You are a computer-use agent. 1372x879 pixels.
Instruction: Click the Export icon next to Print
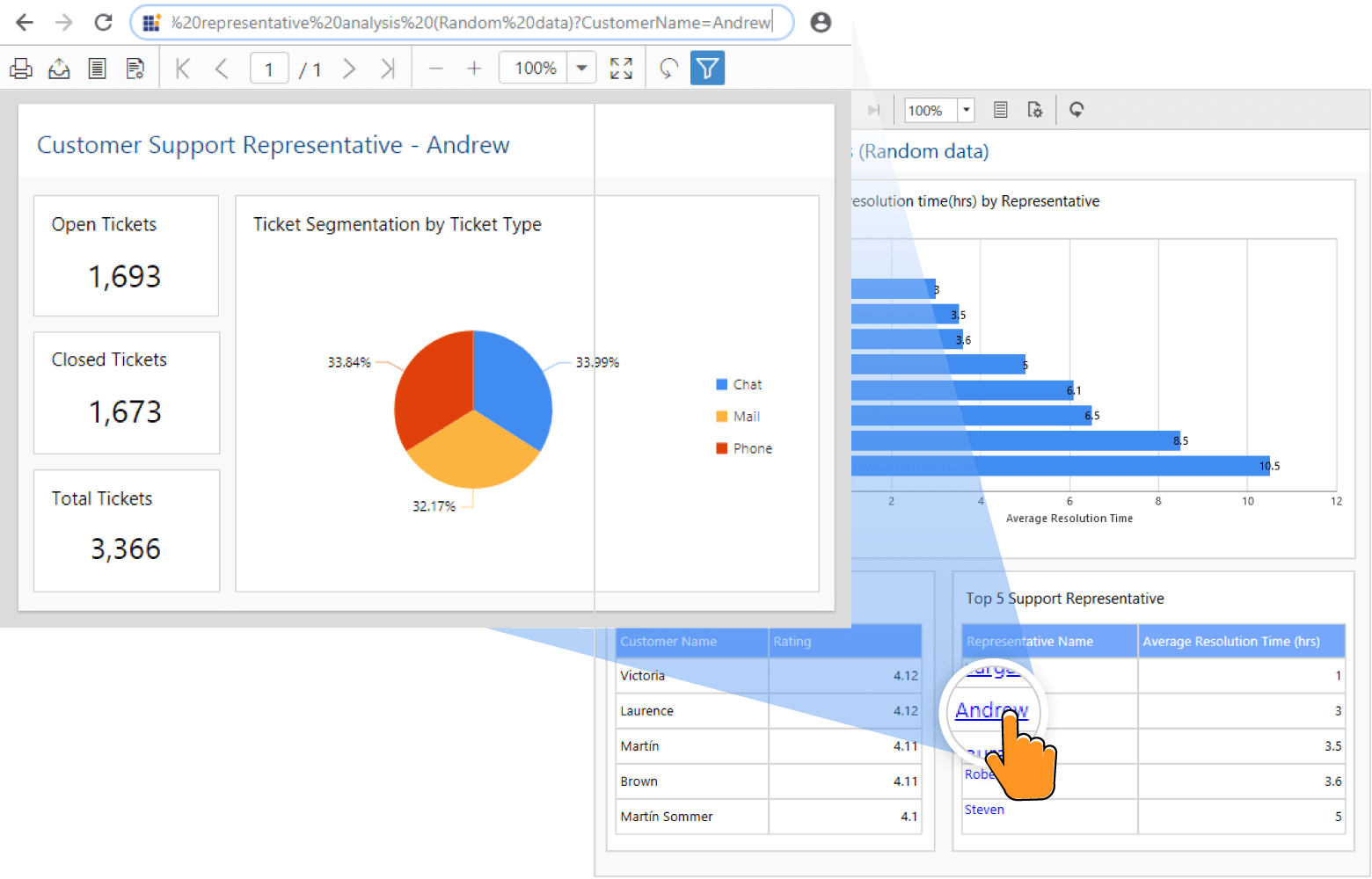[x=59, y=69]
